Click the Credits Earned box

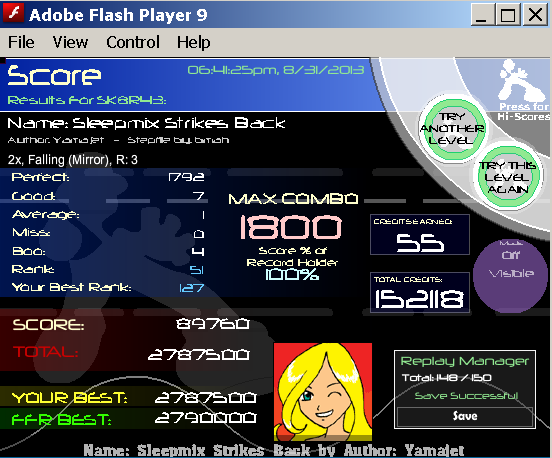[x=420, y=234]
